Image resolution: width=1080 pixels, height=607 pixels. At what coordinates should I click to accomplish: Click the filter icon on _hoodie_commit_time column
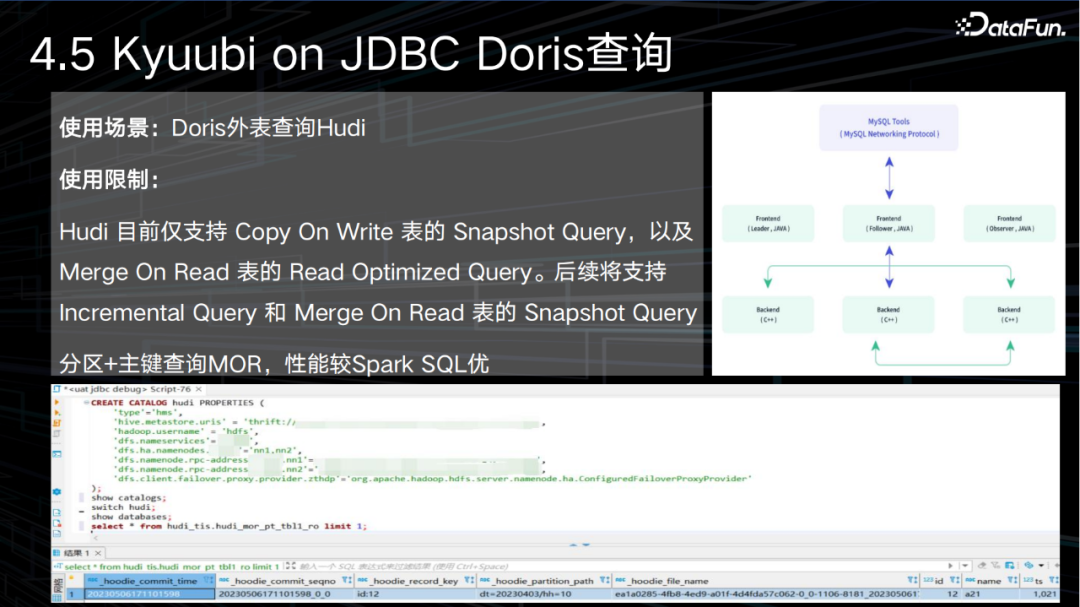pyautogui.click(x=208, y=580)
